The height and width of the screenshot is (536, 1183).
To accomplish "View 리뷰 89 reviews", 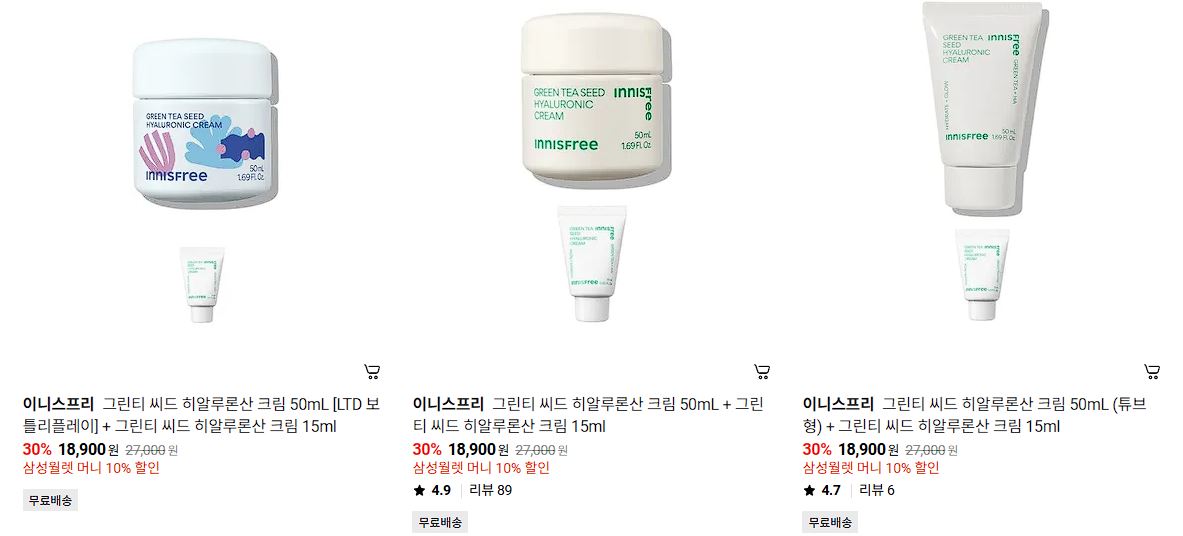I will pos(490,491).
